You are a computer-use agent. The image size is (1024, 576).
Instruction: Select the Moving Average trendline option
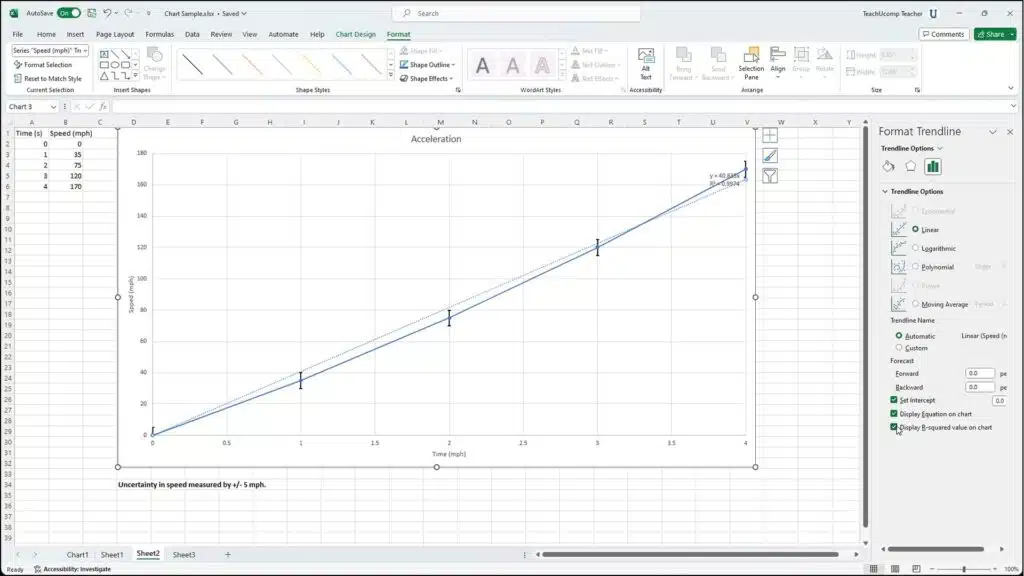pyautogui.click(x=916, y=304)
